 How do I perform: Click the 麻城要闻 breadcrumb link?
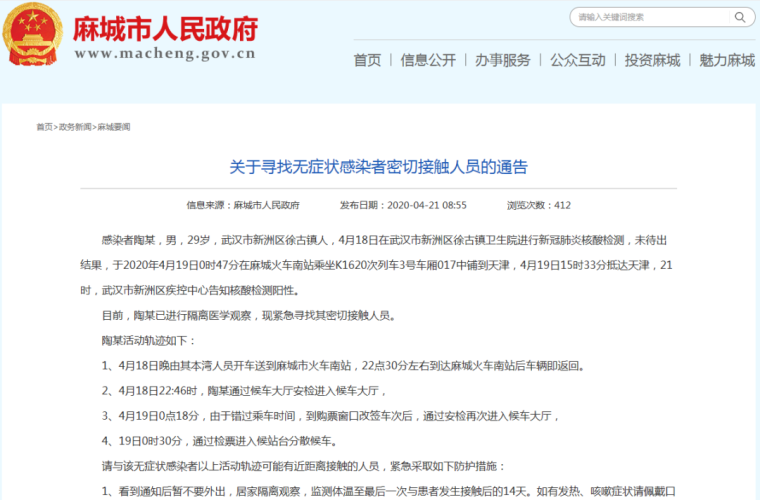click(114, 127)
